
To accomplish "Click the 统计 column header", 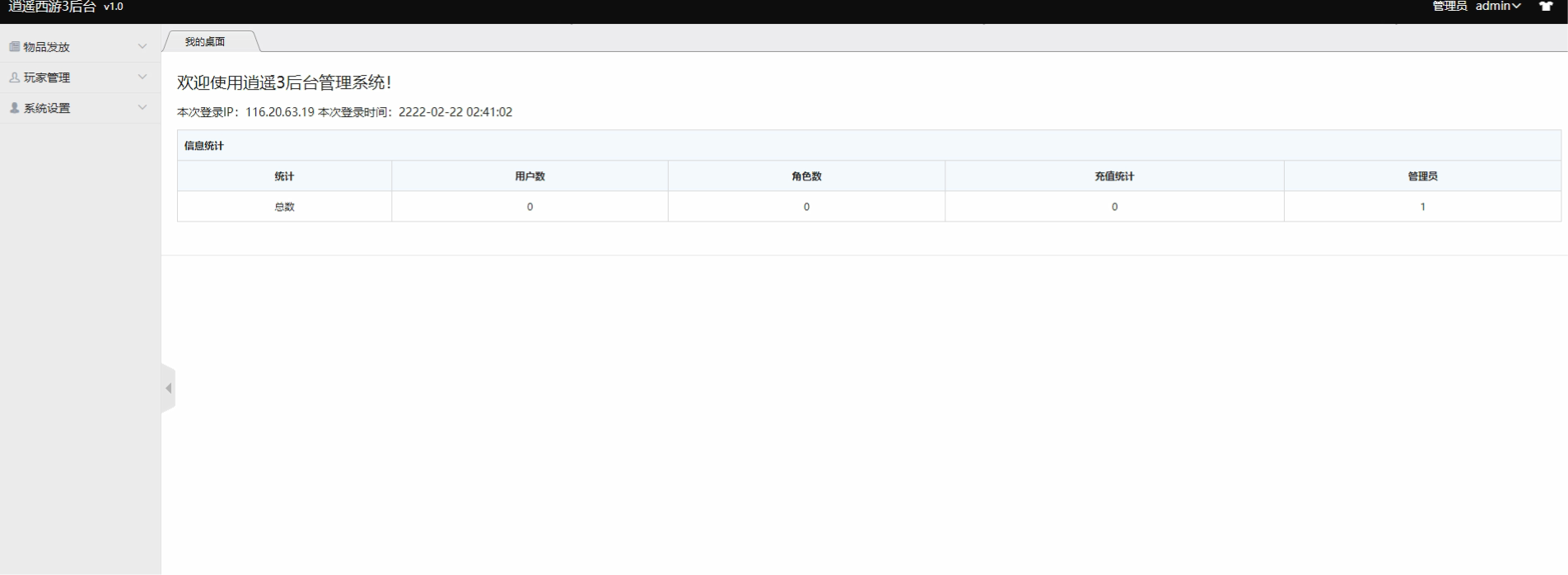I will pyautogui.click(x=284, y=176).
